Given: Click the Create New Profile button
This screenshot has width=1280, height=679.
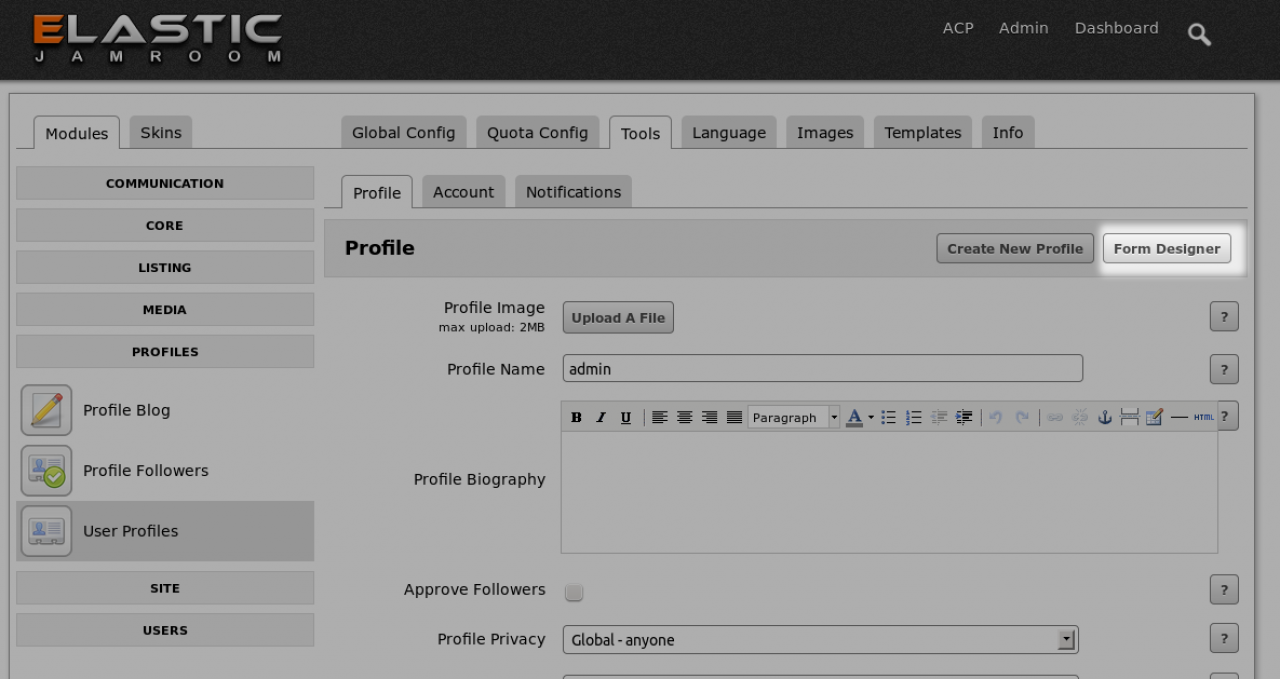Looking at the screenshot, I should click(x=1015, y=249).
